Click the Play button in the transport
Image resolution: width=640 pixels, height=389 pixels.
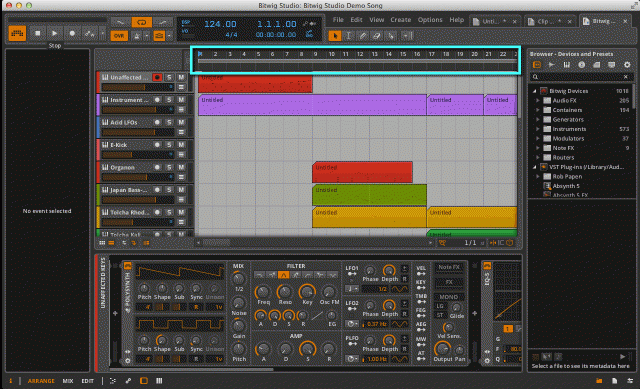pyautogui.click(x=54, y=33)
